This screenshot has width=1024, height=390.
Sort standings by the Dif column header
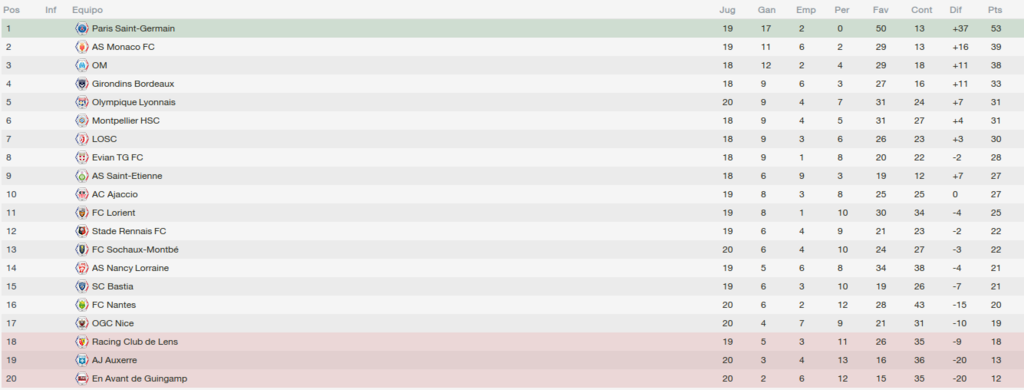pyautogui.click(x=956, y=10)
